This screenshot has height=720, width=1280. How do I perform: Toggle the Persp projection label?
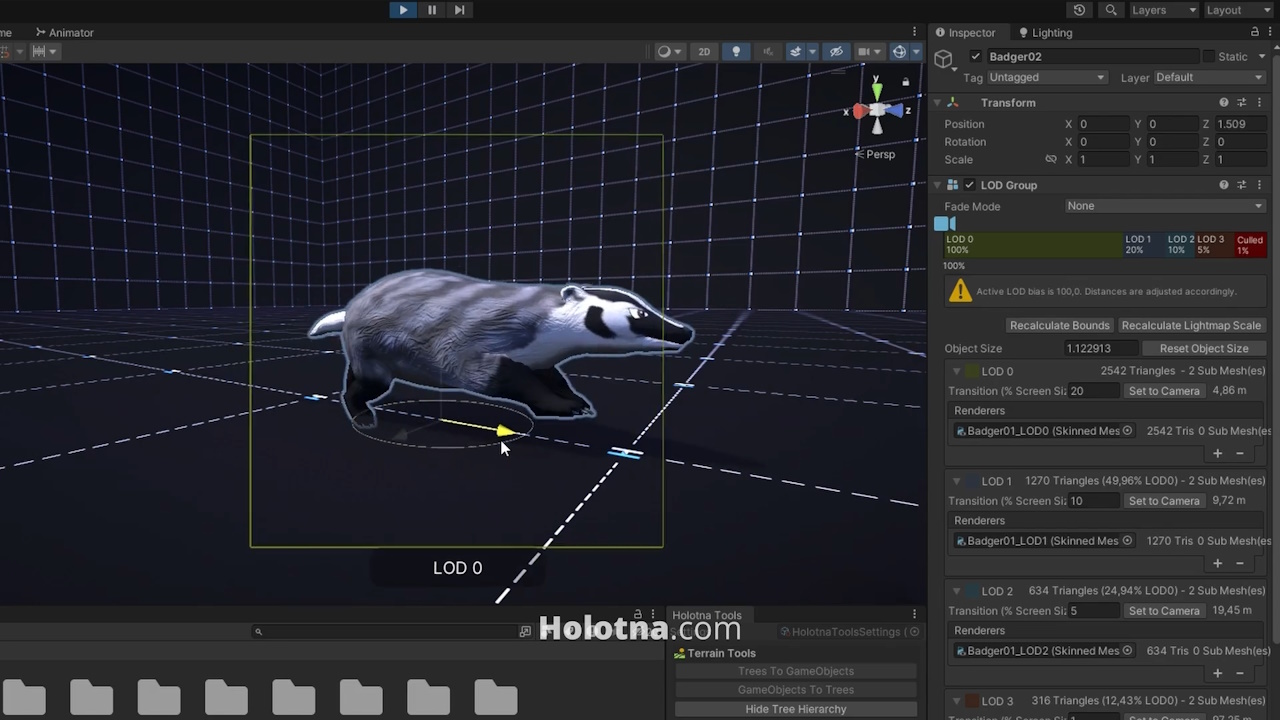pyautogui.click(x=875, y=154)
